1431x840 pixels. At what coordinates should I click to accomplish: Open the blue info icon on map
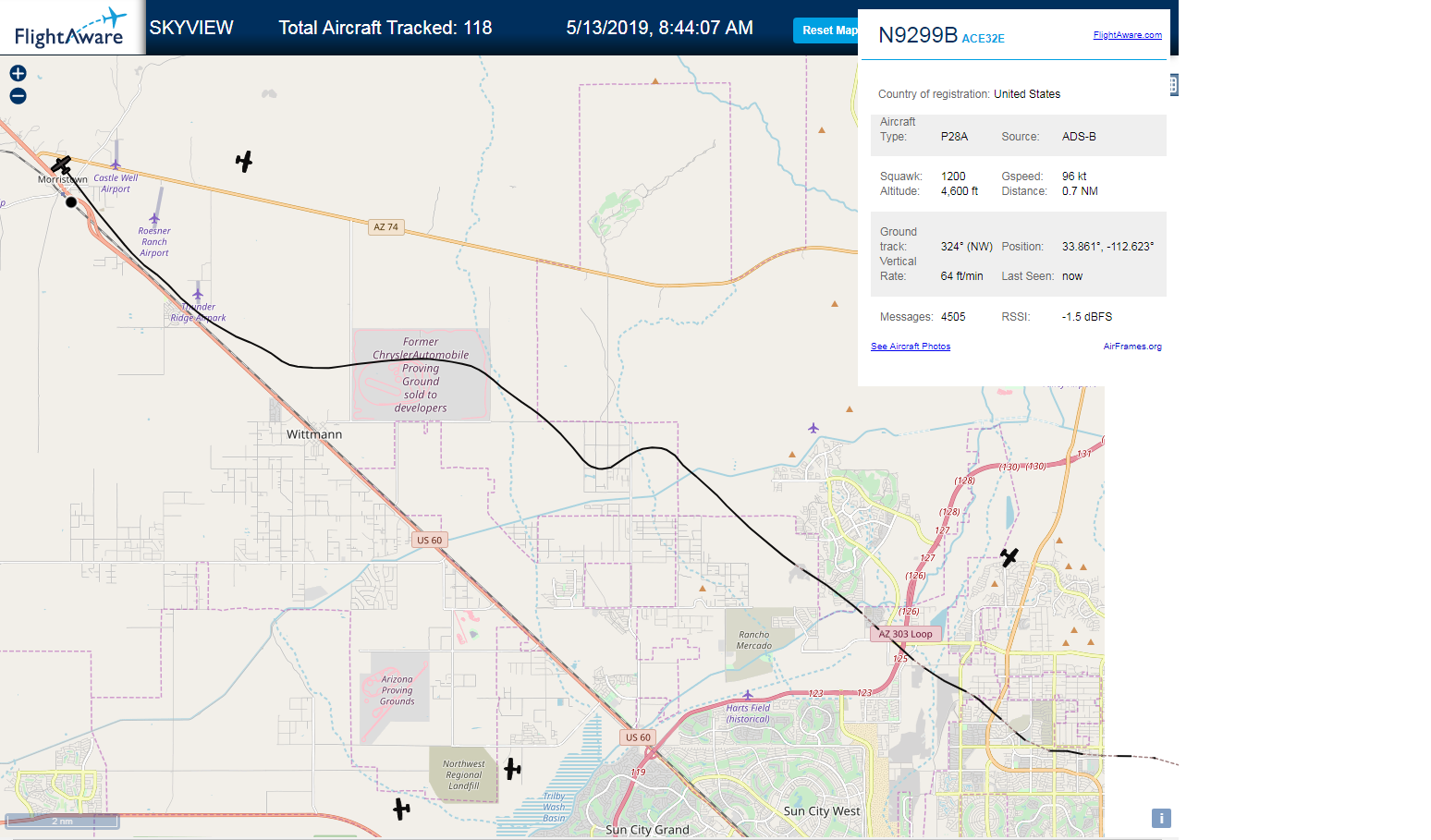[x=1161, y=818]
